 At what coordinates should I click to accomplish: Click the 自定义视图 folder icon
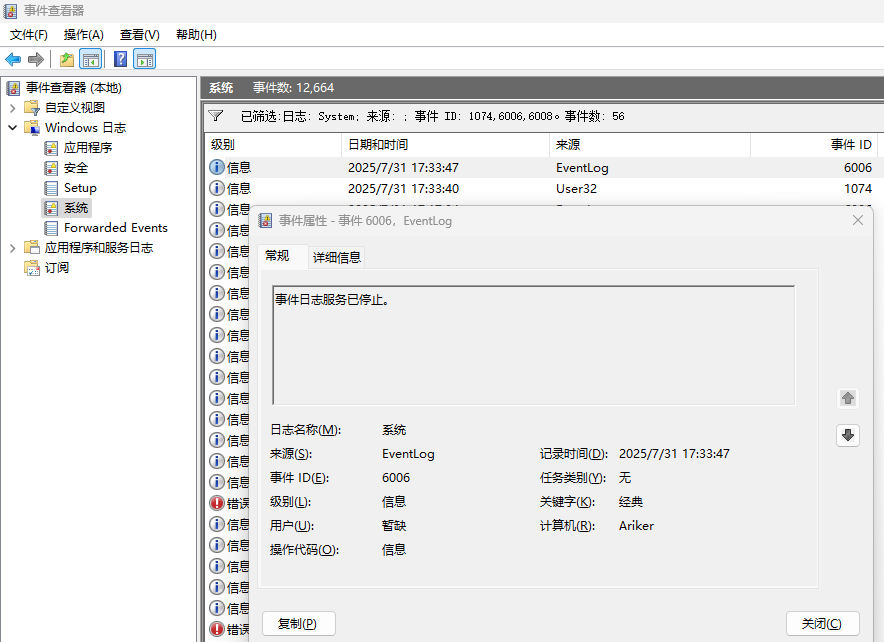click(32, 108)
